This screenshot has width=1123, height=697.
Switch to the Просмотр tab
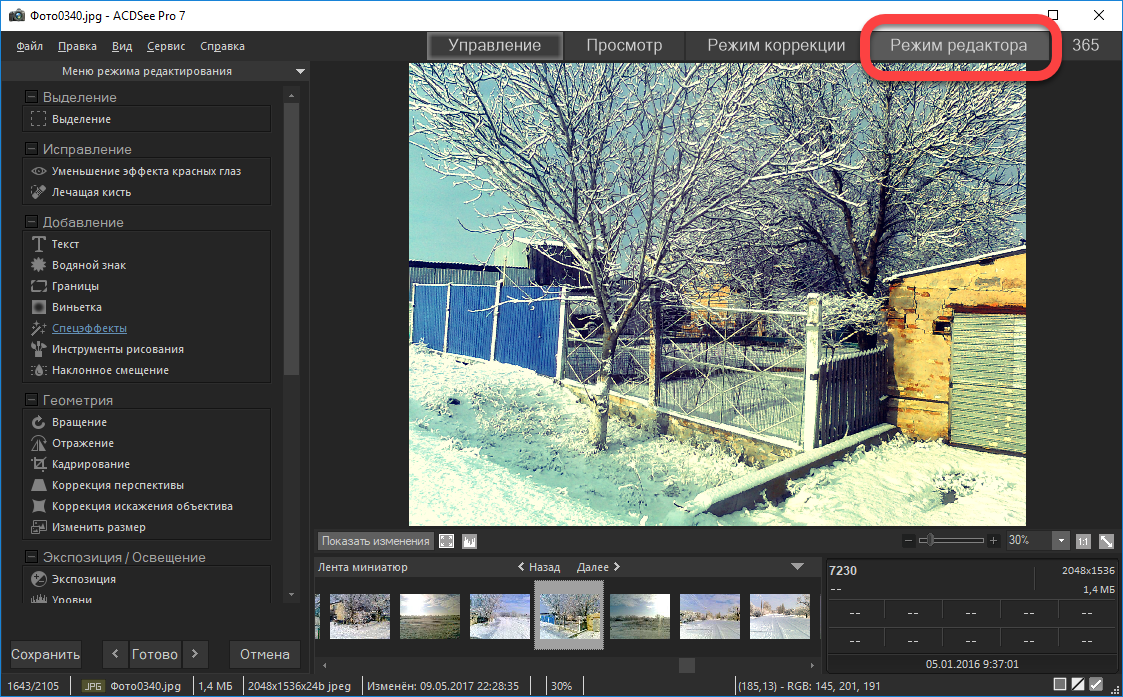624,46
